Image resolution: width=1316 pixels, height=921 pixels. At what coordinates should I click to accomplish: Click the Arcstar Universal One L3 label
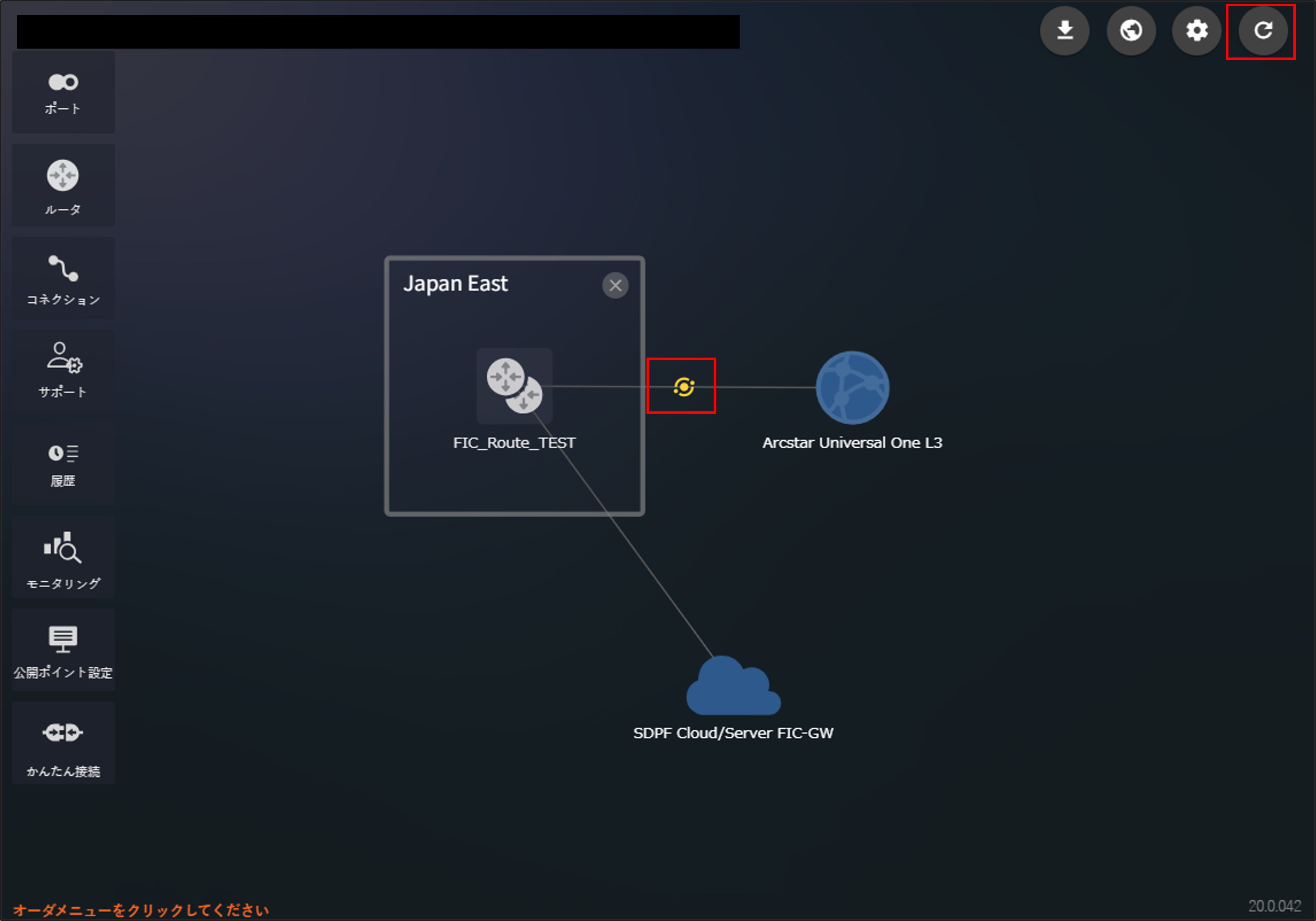[x=852, y=443]
